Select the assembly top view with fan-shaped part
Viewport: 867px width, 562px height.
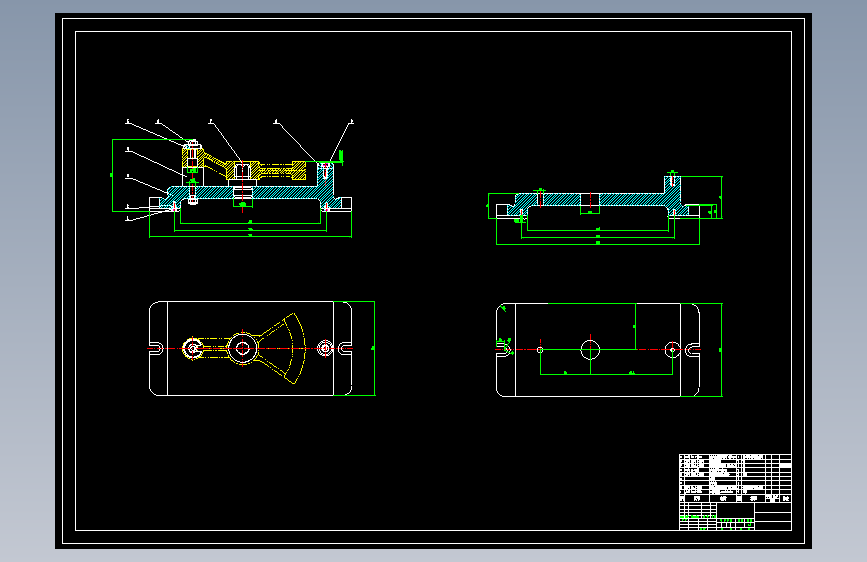(x=261, y=348)
